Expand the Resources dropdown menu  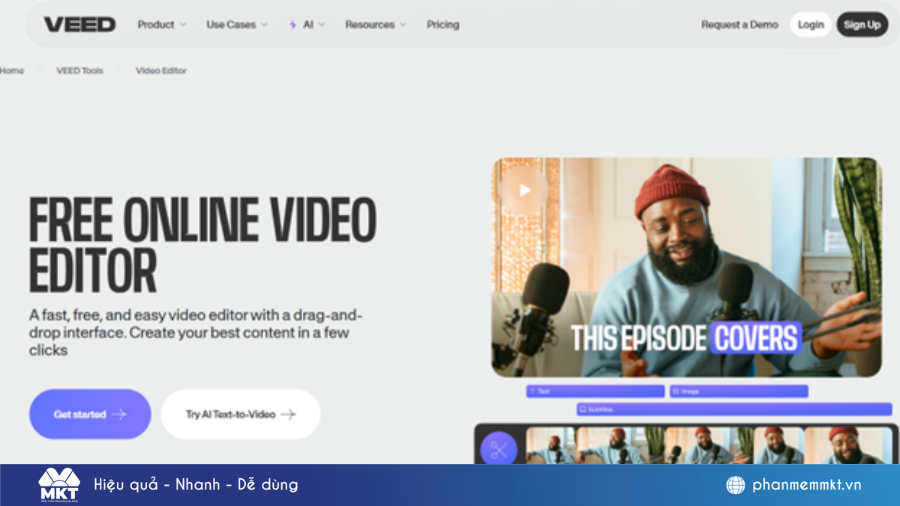pos(375,25)
